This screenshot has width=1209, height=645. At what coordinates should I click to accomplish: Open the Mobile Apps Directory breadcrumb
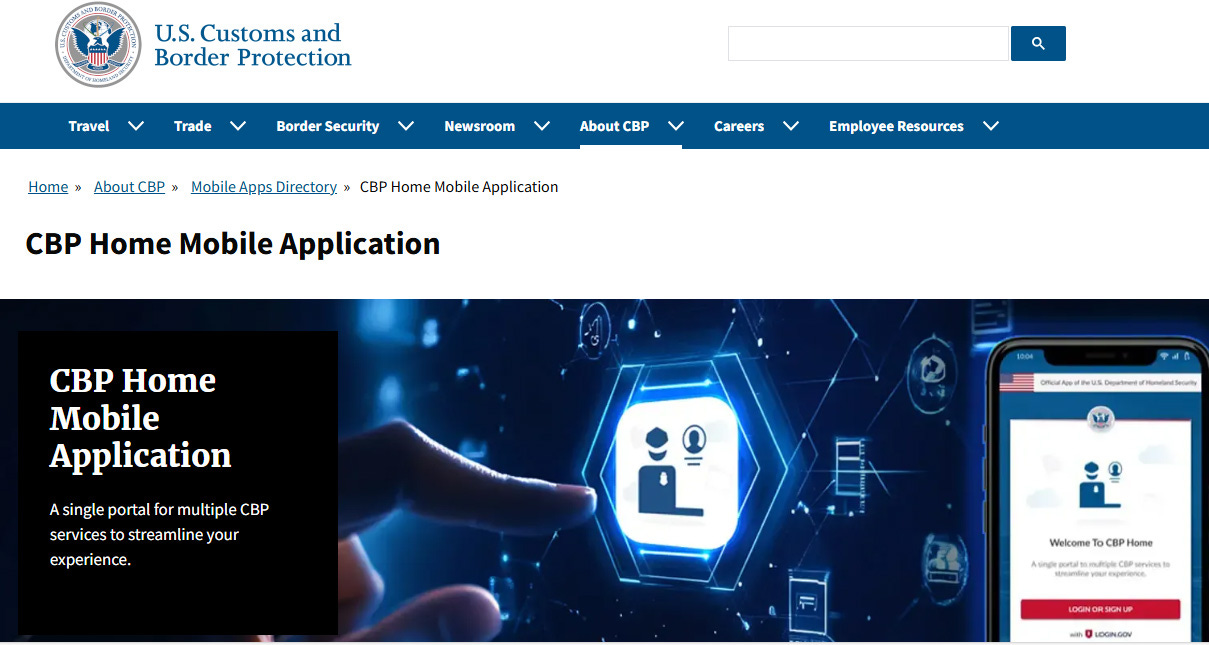click(264, 187)
